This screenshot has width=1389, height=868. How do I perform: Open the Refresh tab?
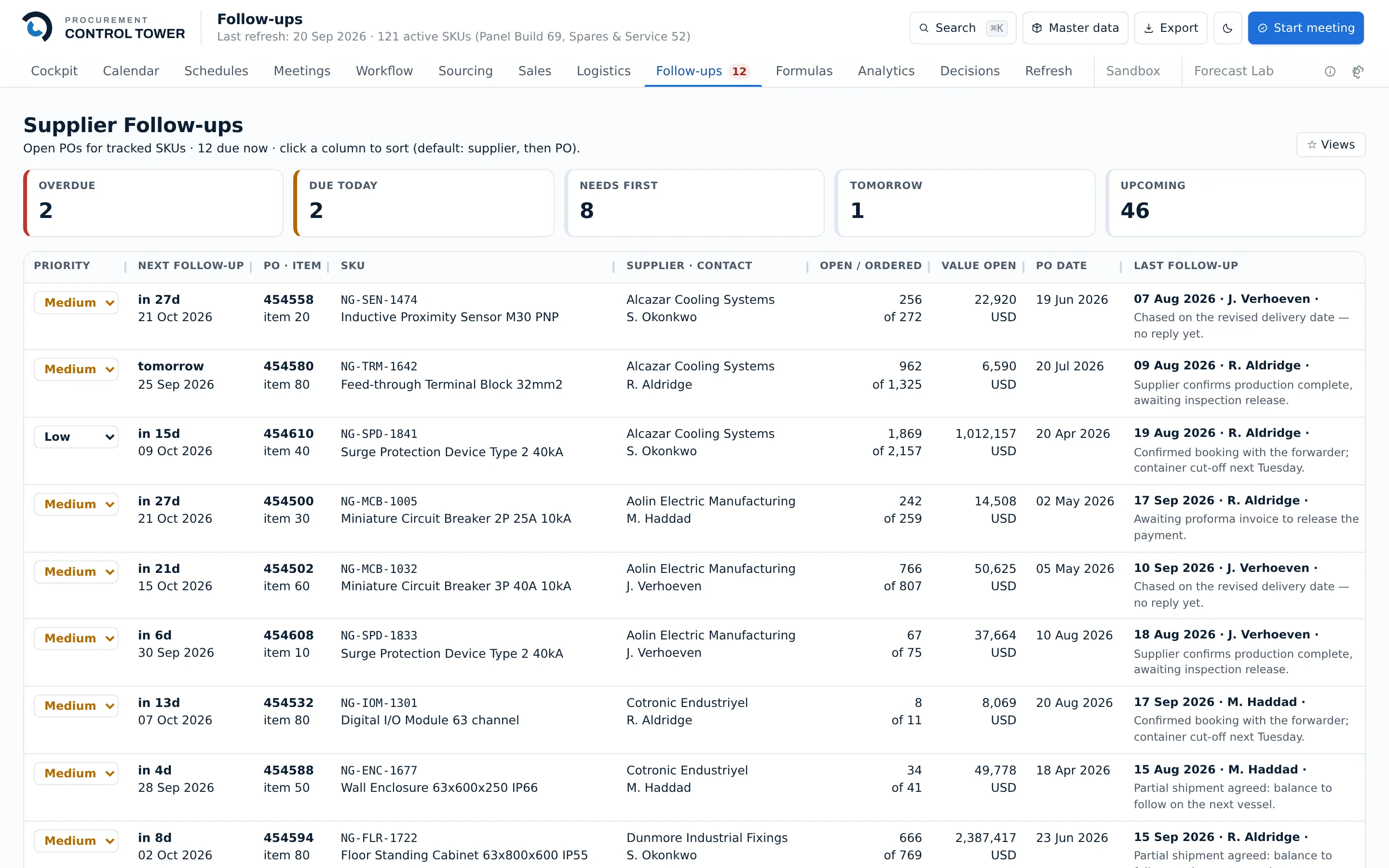[x=1049, y=71]
